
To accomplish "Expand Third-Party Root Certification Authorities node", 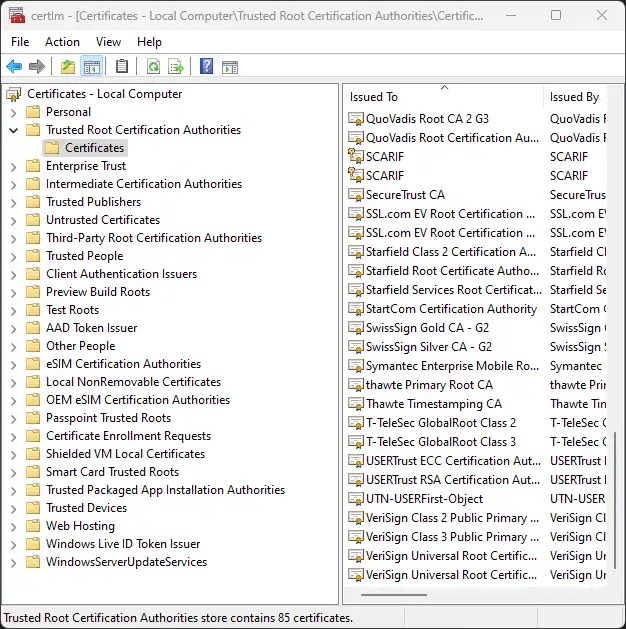I will (14, 239).
